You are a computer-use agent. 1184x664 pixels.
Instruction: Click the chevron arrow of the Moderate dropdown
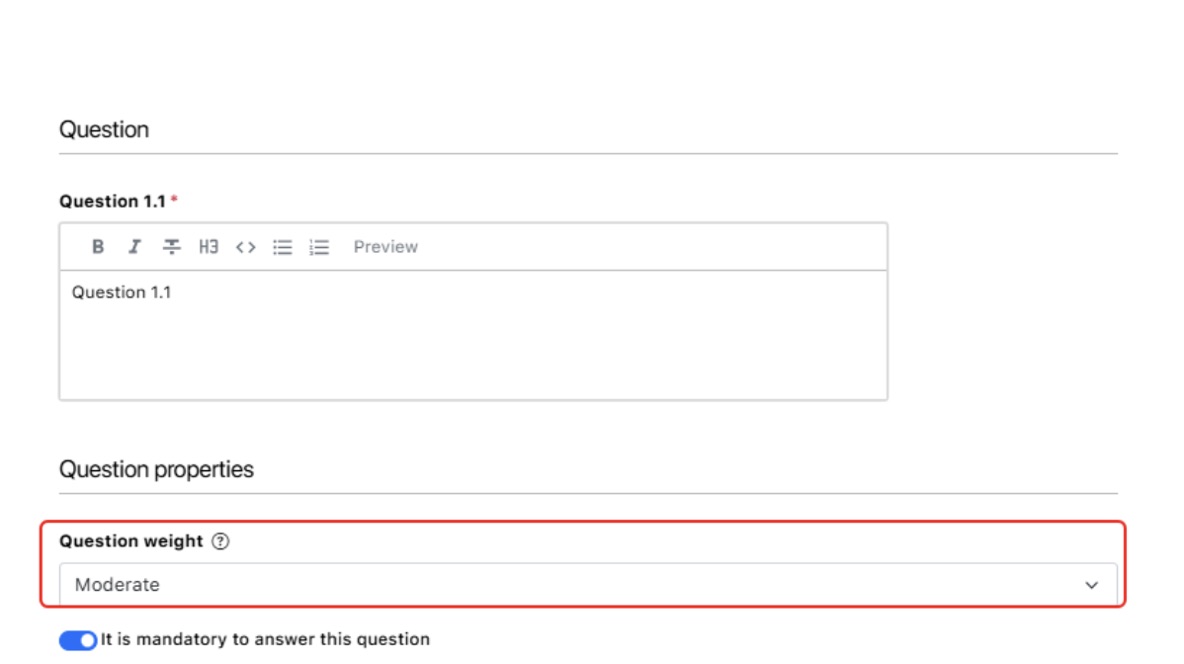click(1092, 585)
